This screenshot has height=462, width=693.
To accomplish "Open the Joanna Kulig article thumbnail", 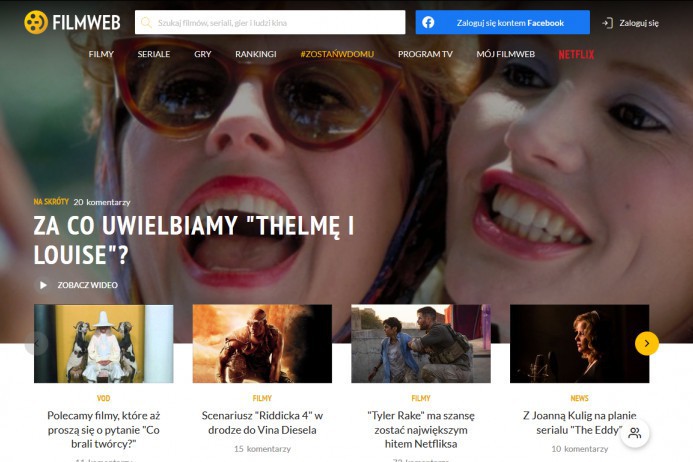I will [579, 344].
